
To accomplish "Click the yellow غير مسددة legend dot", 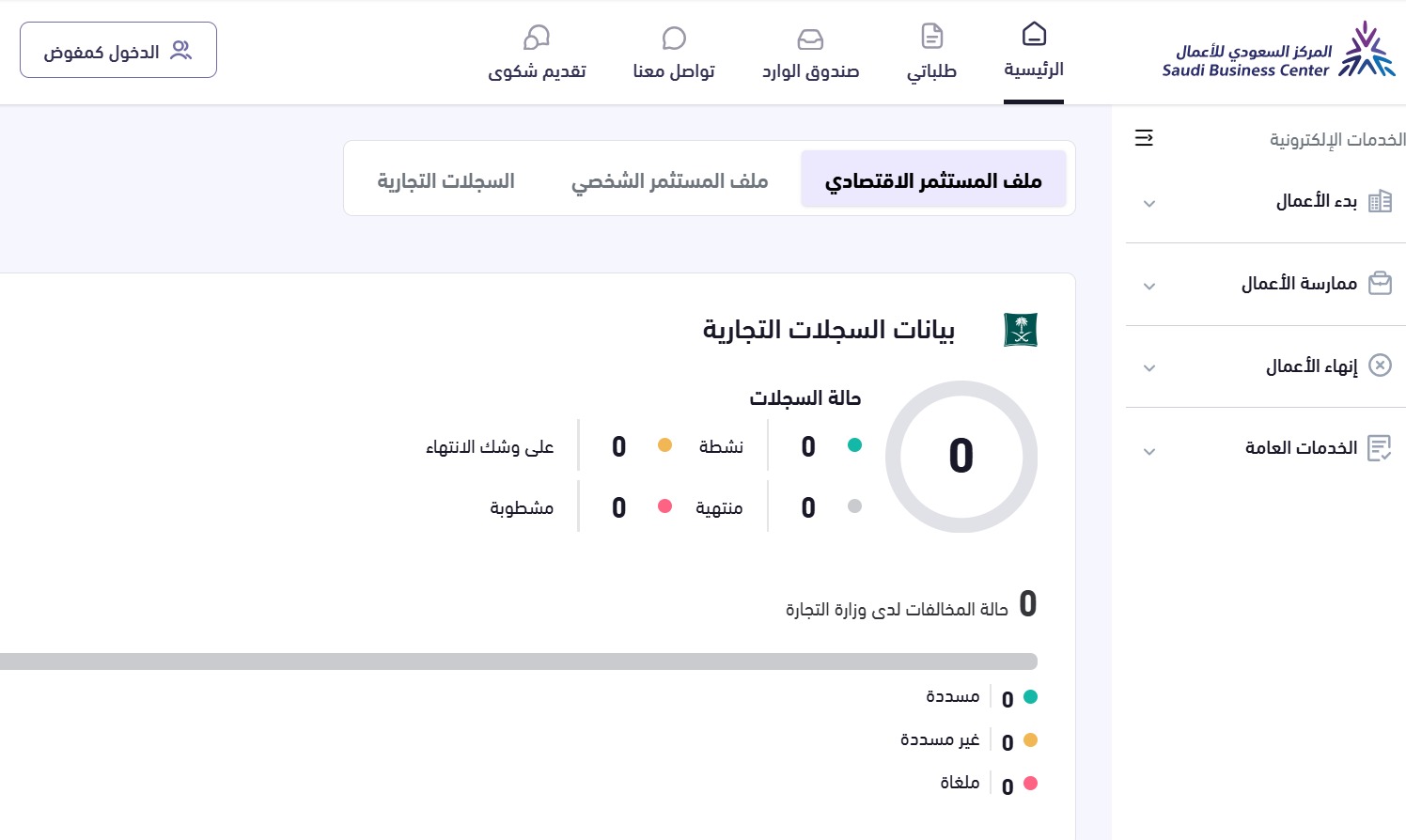I will pyautogui.click(x=1031, y=740).
